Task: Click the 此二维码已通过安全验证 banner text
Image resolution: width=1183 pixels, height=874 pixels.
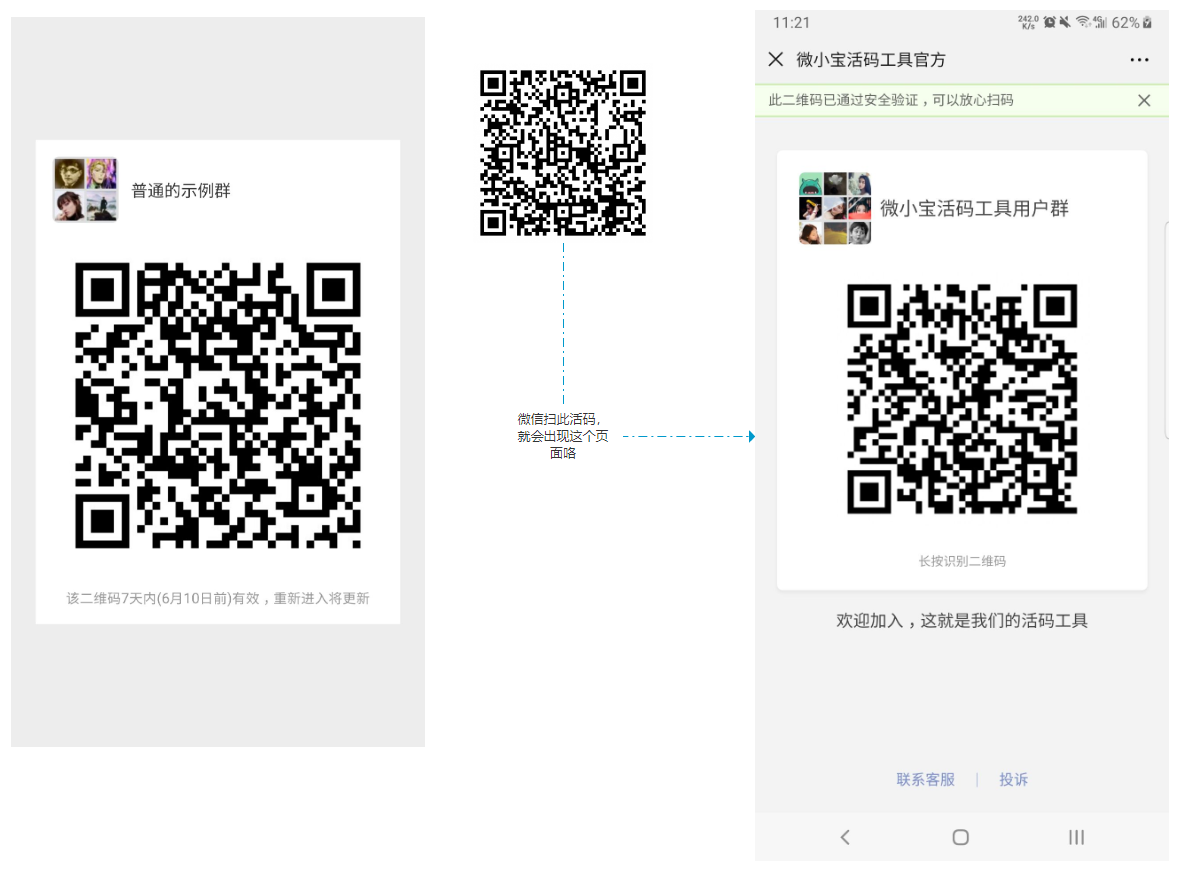Action: tap(890, 100)
